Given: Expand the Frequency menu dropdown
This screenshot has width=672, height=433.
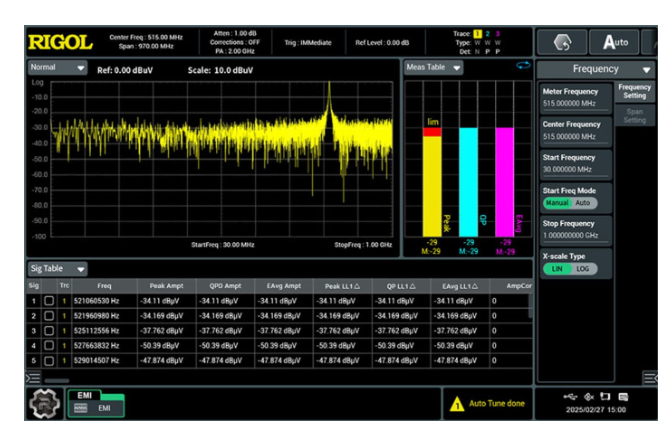Looking at the screenshot, I should [596, 69].
